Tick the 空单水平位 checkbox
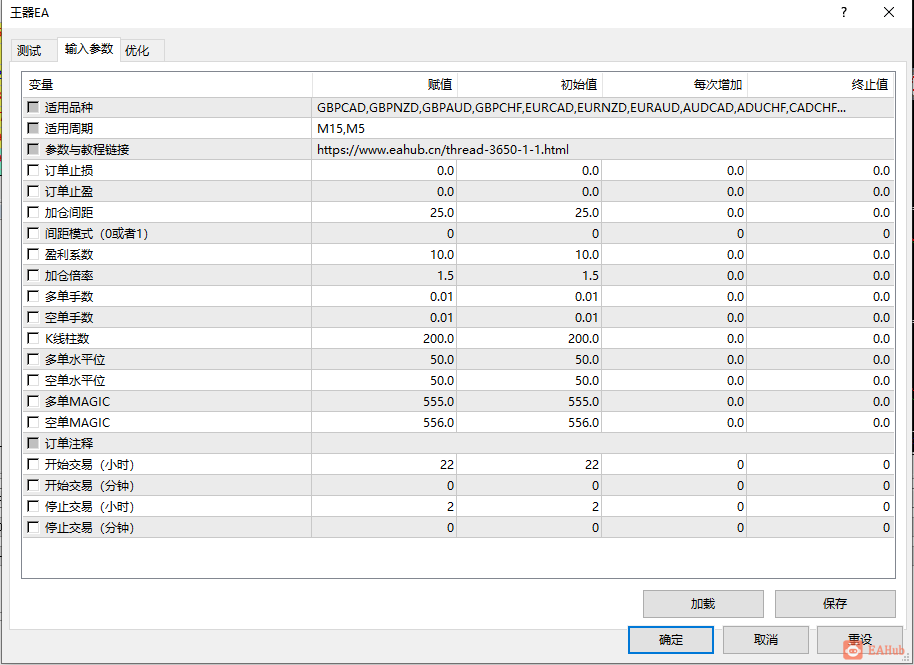Viewport: 914px width, 665px height. point(33,380)
